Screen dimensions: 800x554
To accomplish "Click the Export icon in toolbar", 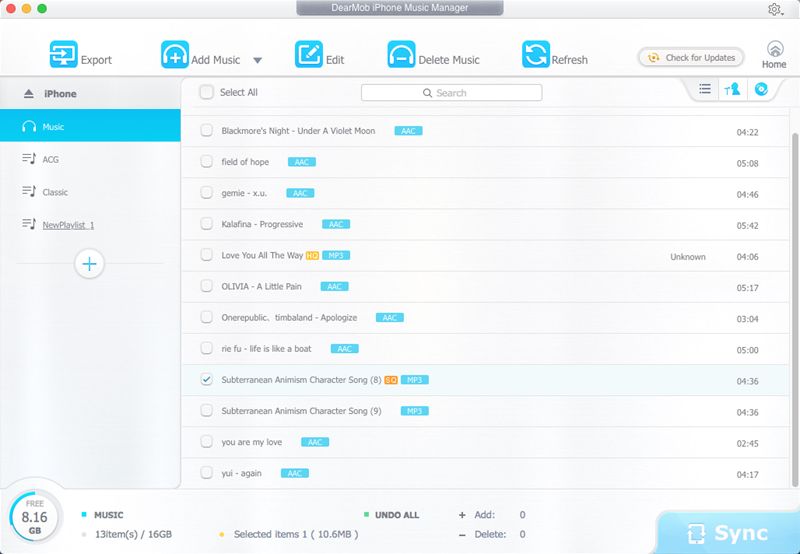I will (x=63, y=55).
